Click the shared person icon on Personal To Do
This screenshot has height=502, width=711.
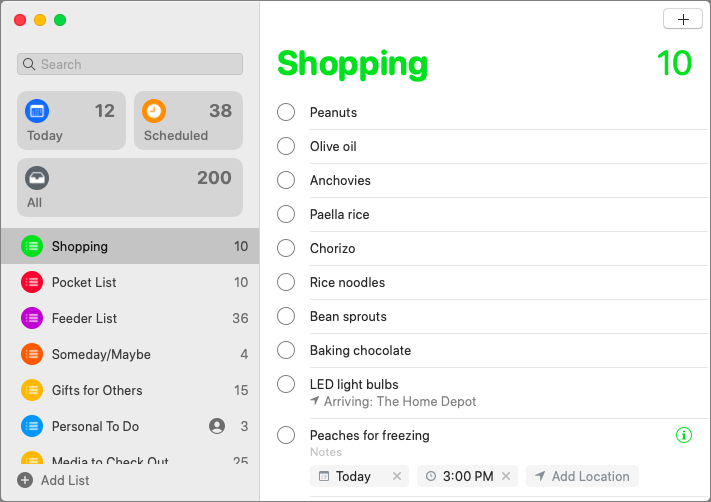217,426
